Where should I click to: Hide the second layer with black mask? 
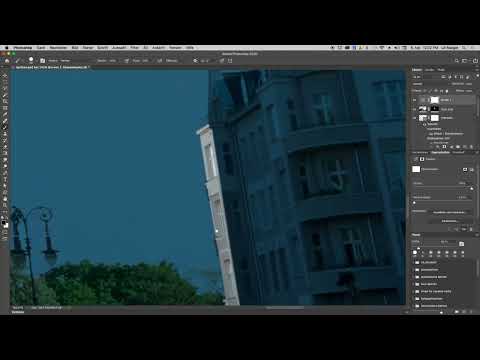click(x=415, y=109)
